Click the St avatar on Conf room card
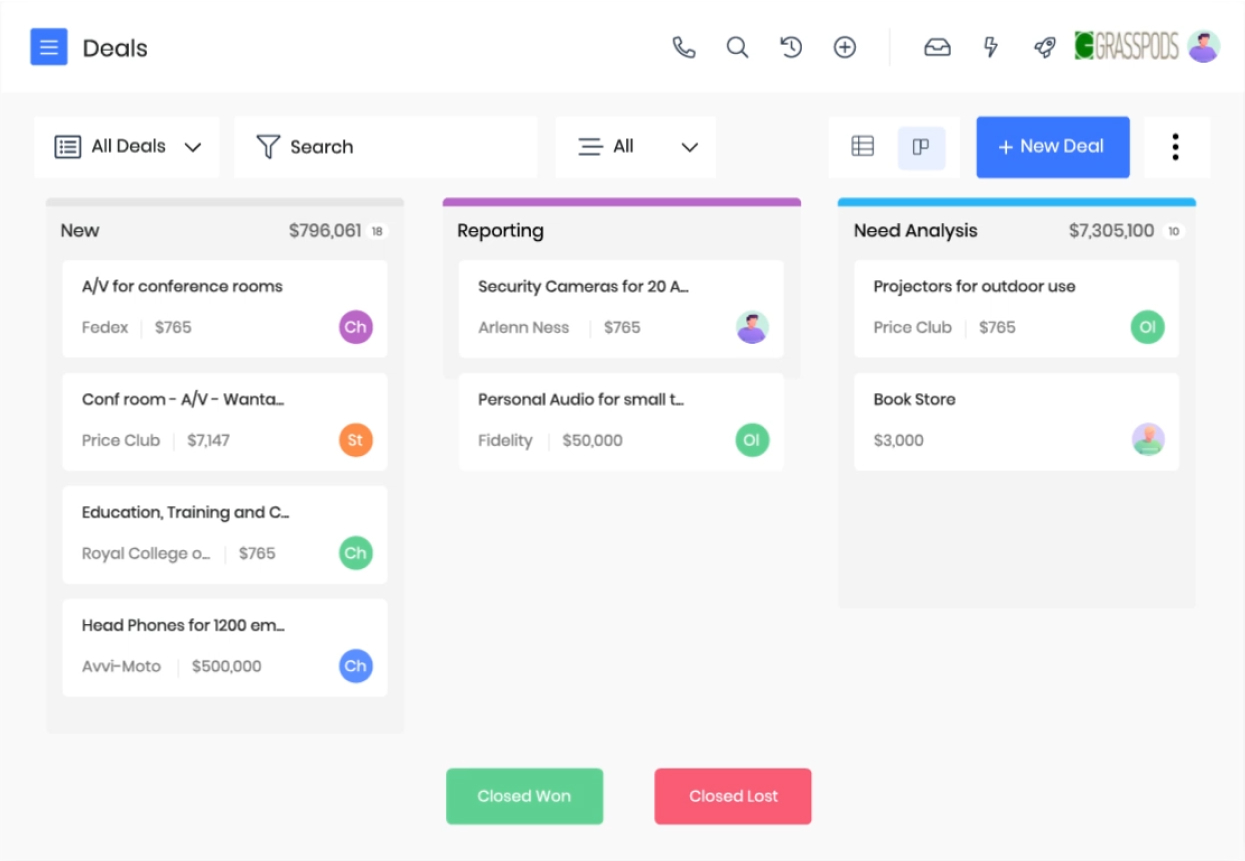 coord(356,440)
